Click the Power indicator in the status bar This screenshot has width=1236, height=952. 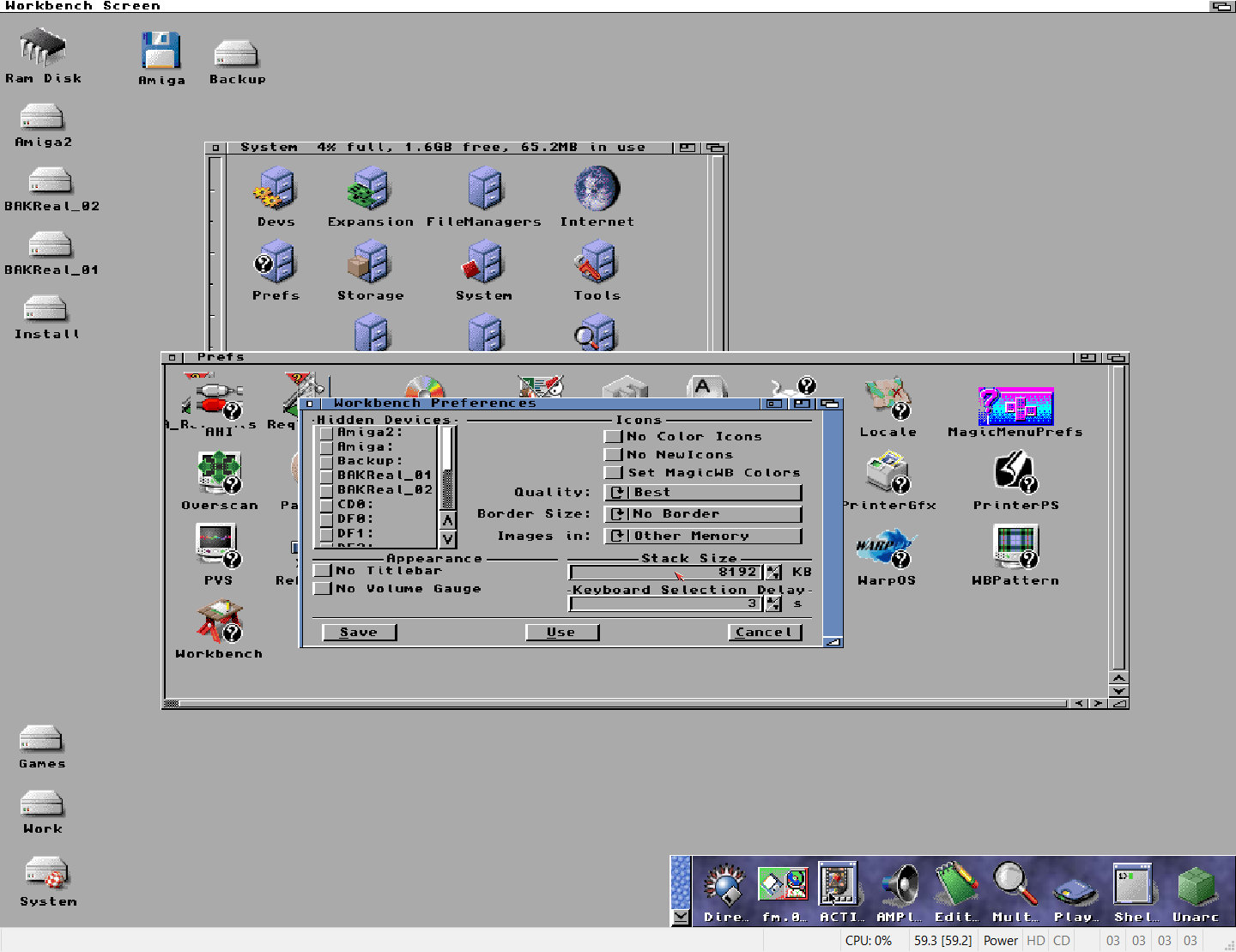point(1000,940)
